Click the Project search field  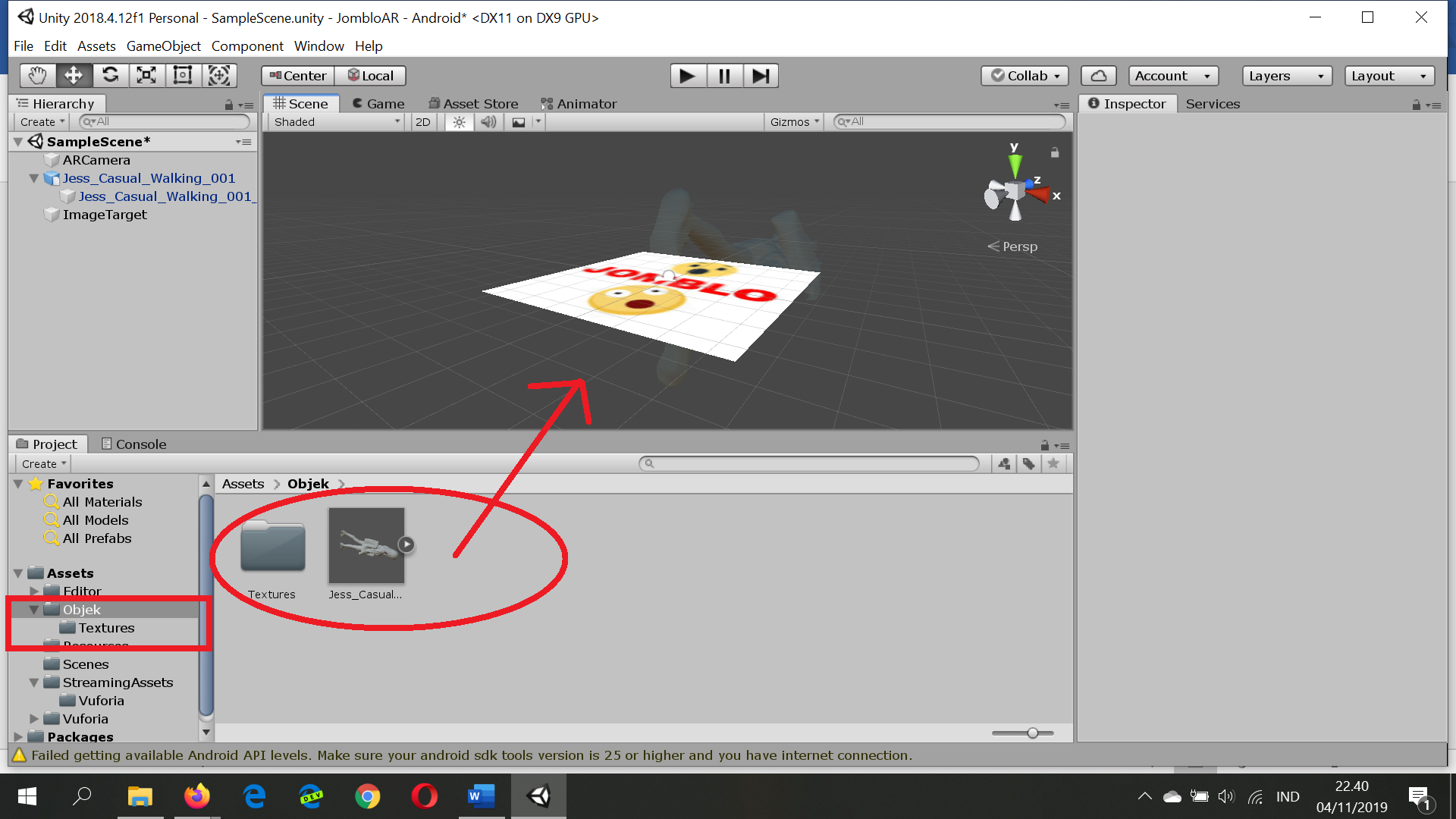pos(809,463)
